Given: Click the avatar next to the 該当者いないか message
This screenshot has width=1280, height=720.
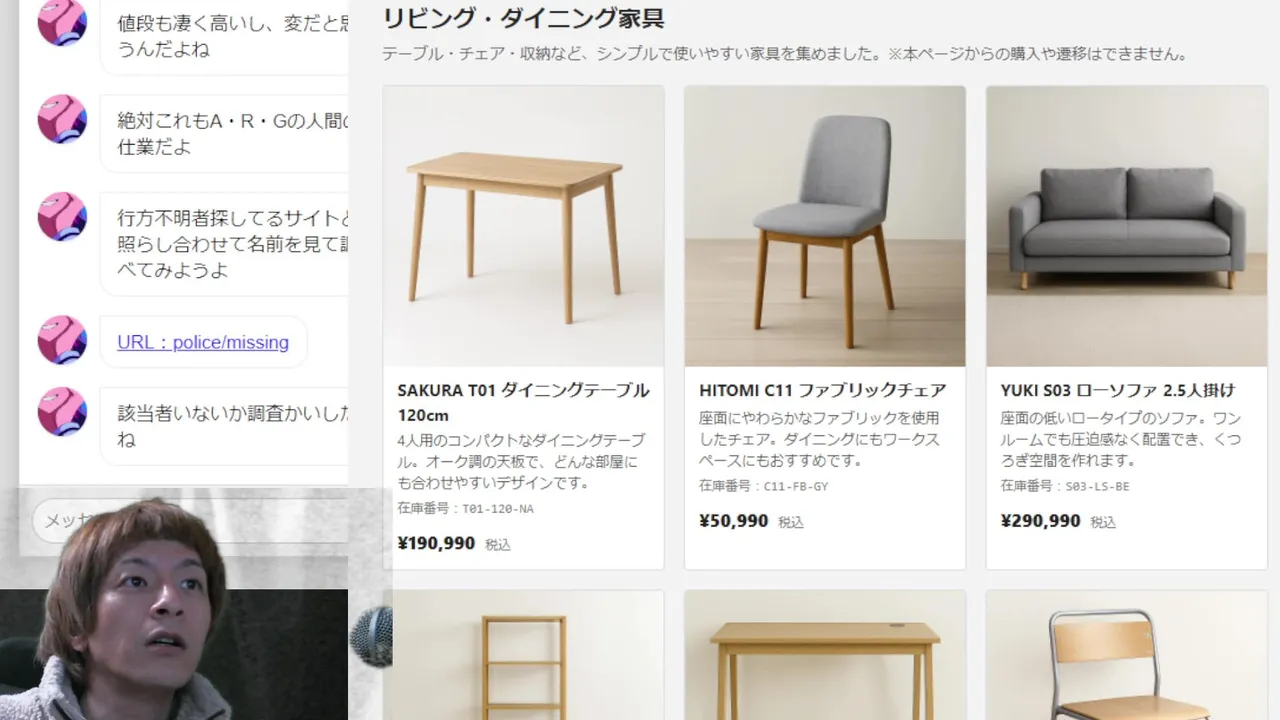Looking at the screenshot, I should tap(62, 411).
